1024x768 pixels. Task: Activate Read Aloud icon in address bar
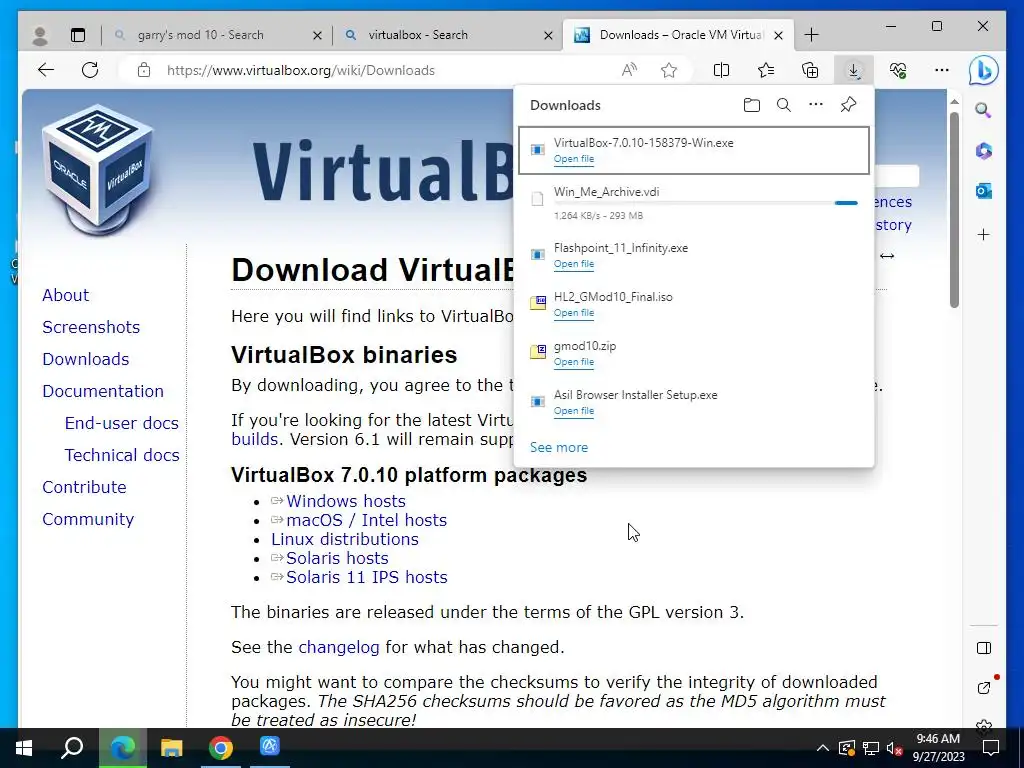629,70
